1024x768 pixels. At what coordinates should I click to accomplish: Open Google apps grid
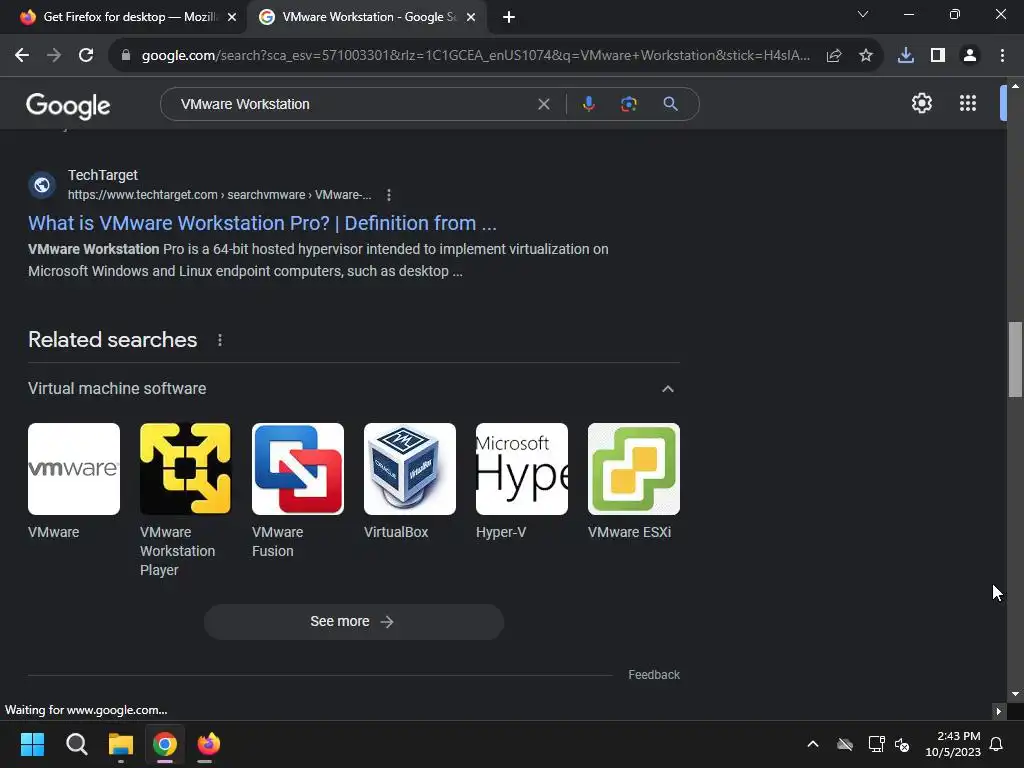pos(968,103)
